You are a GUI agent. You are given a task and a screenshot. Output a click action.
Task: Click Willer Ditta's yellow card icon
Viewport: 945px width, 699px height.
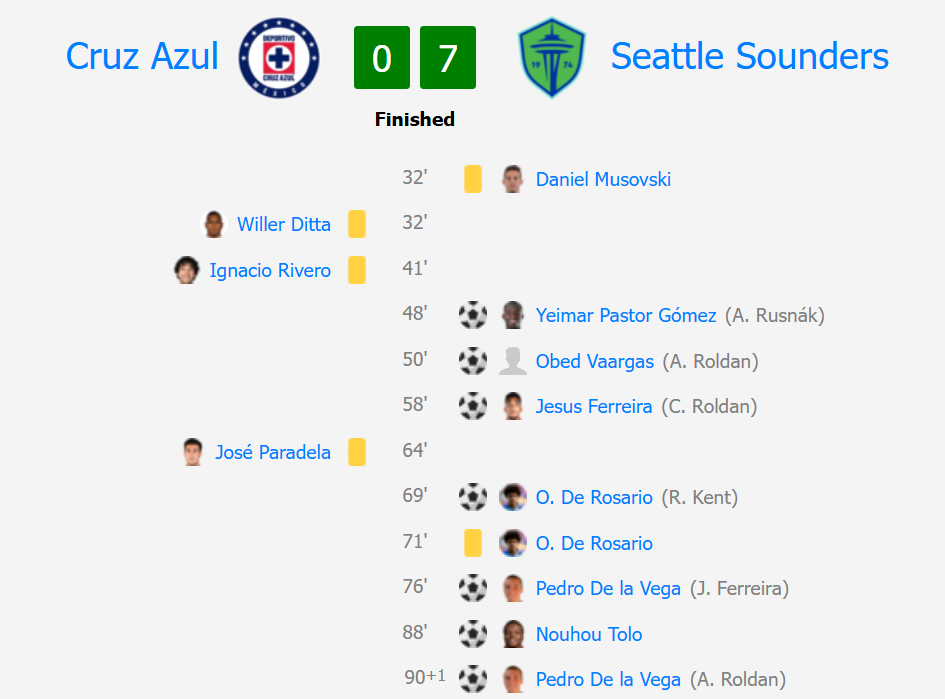pyautogui.click(x=357, y=224)
